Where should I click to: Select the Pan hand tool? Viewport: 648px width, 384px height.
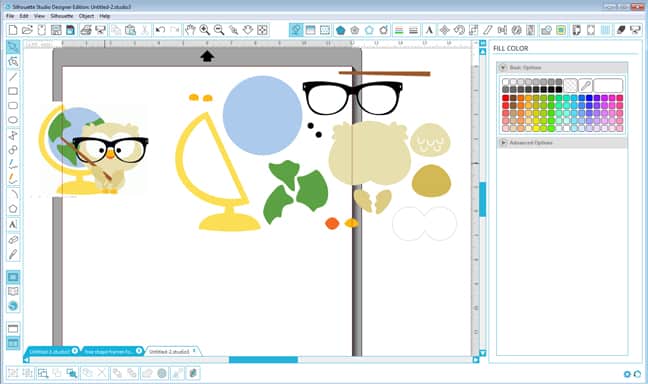(x=190, y=30)
